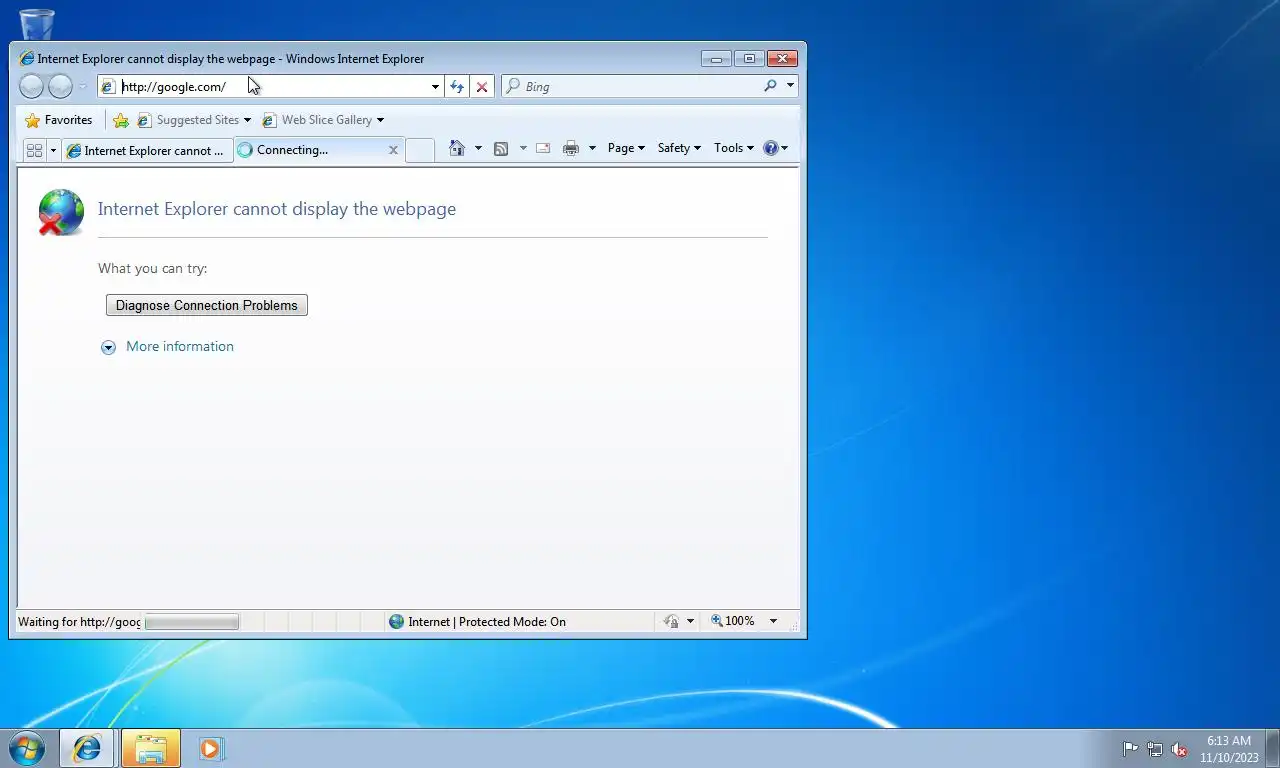Click the page loading progress bar
Viewport: 1280px width, 768px height.
192,622
